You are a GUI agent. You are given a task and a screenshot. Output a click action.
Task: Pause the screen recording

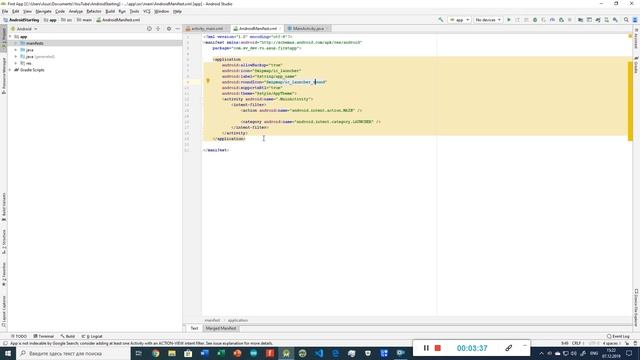coord(426,348)
